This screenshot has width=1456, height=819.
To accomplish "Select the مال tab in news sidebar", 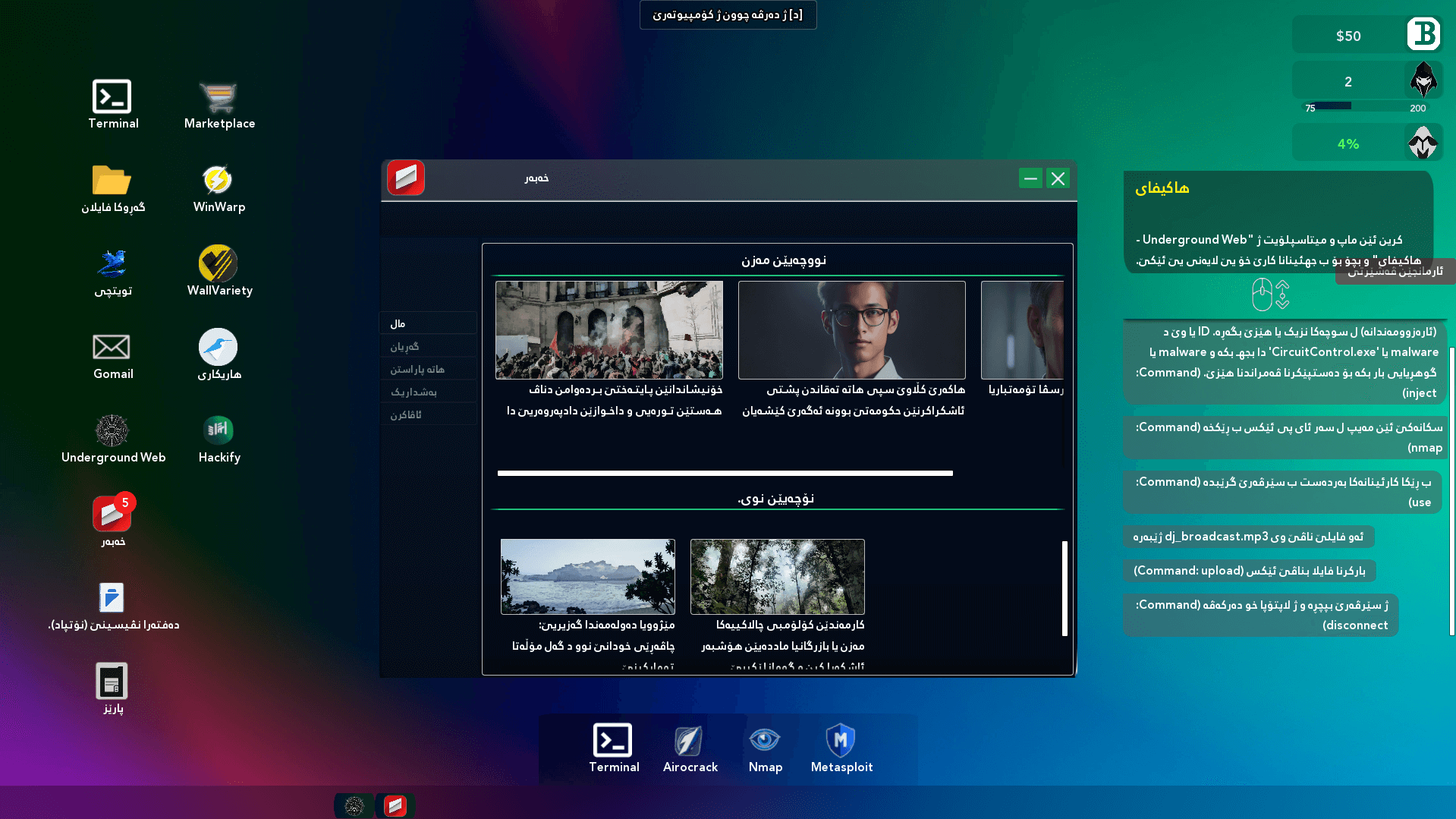I will tap(428, 323).
